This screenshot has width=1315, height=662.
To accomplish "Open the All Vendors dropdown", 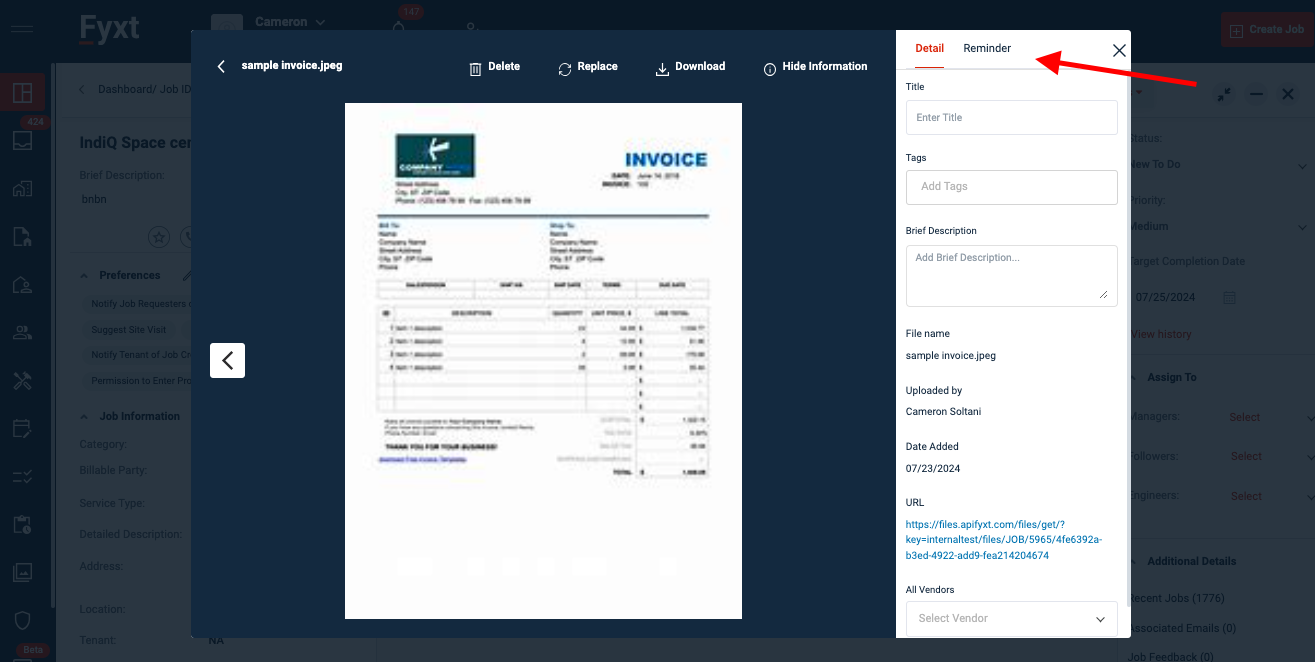I will point(1011,618).
